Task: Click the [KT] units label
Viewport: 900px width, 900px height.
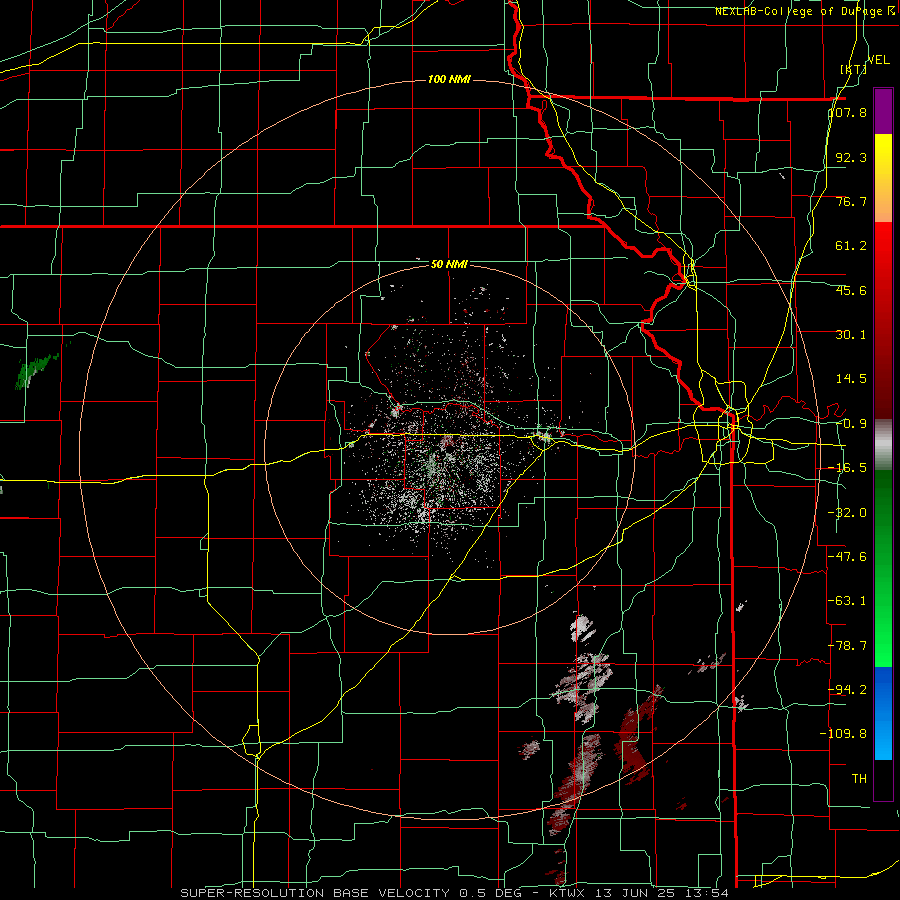Action: point(853,69)
